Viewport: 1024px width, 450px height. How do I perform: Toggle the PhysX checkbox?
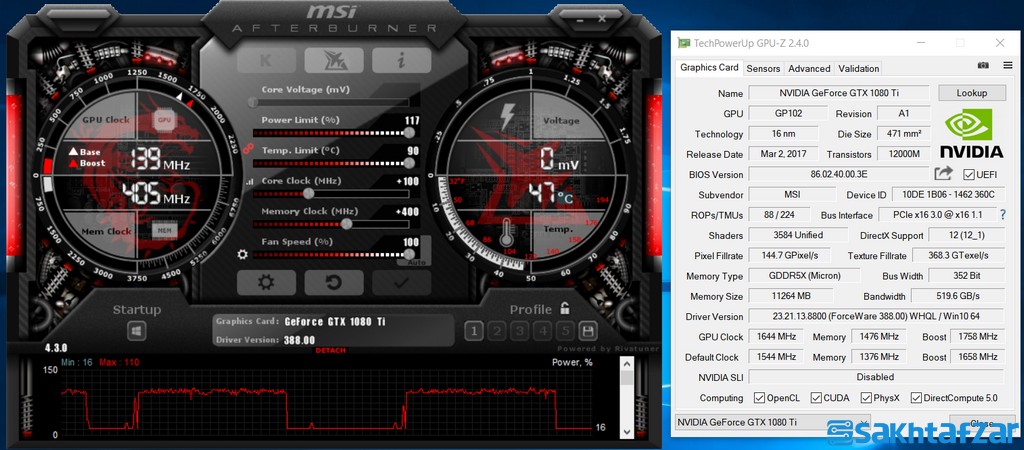(x=866, y=397)
